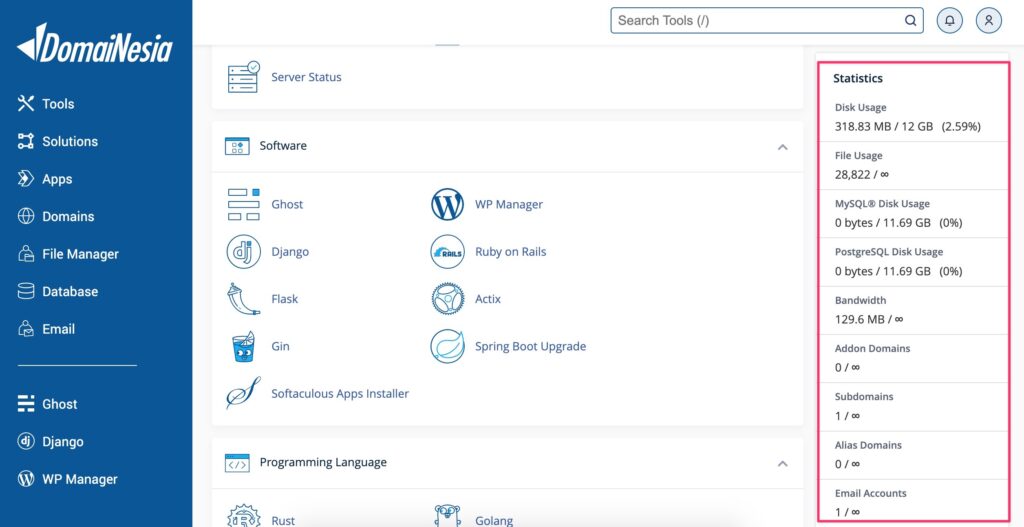Click the search magnifier icon
Image resolution: width=1024 pixels, height=527 pixels.
point(910,20)
